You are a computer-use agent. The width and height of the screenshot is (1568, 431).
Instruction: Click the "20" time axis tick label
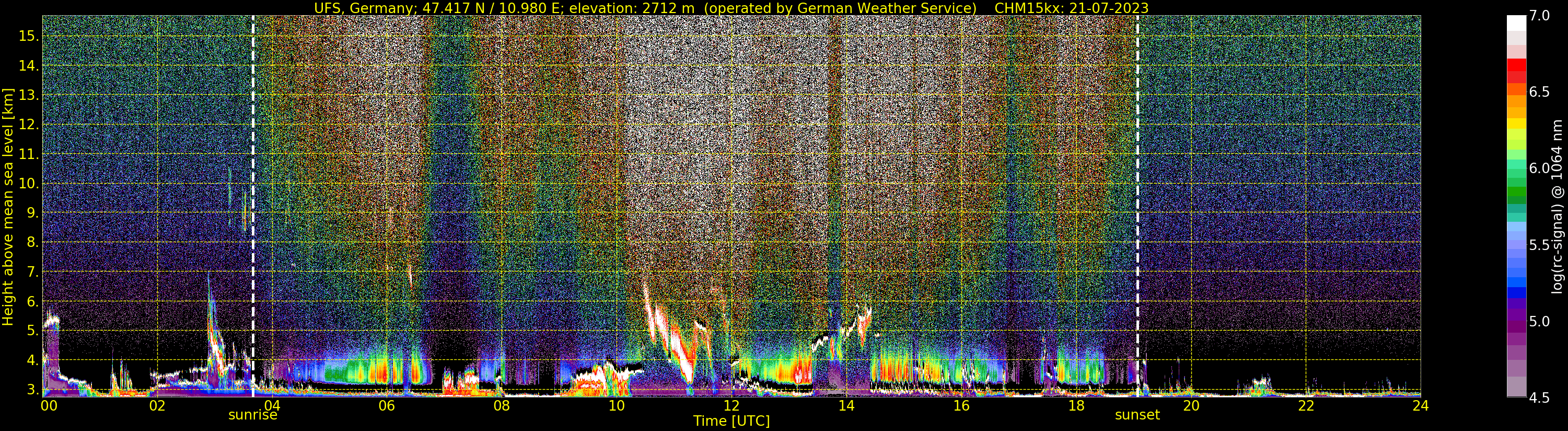(1191, 405)
